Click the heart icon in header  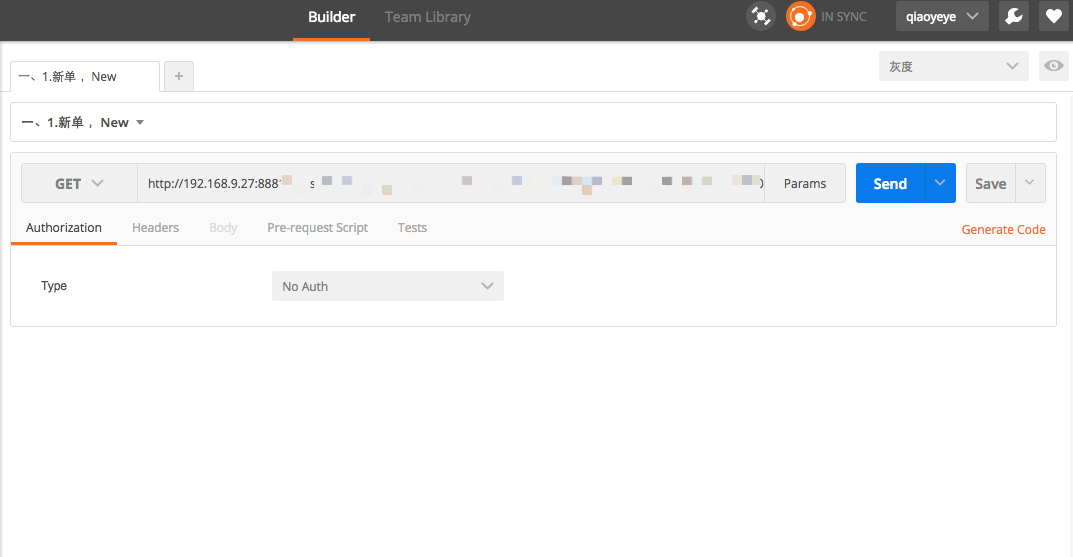click(x=1053, y=16)
